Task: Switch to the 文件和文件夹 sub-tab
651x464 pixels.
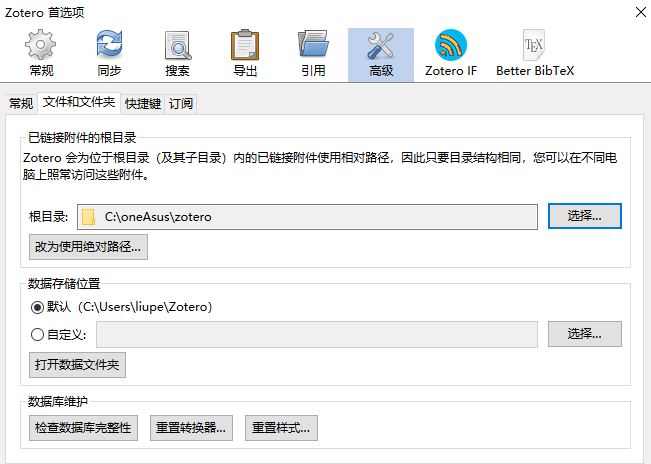Action: pyautogui.click(x=79, y=102)
